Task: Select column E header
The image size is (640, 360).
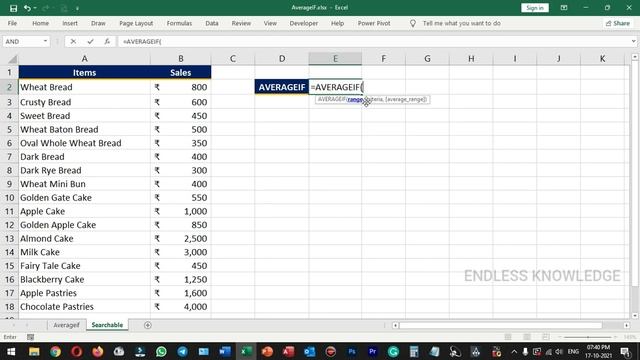Action: tap(335, 59)
